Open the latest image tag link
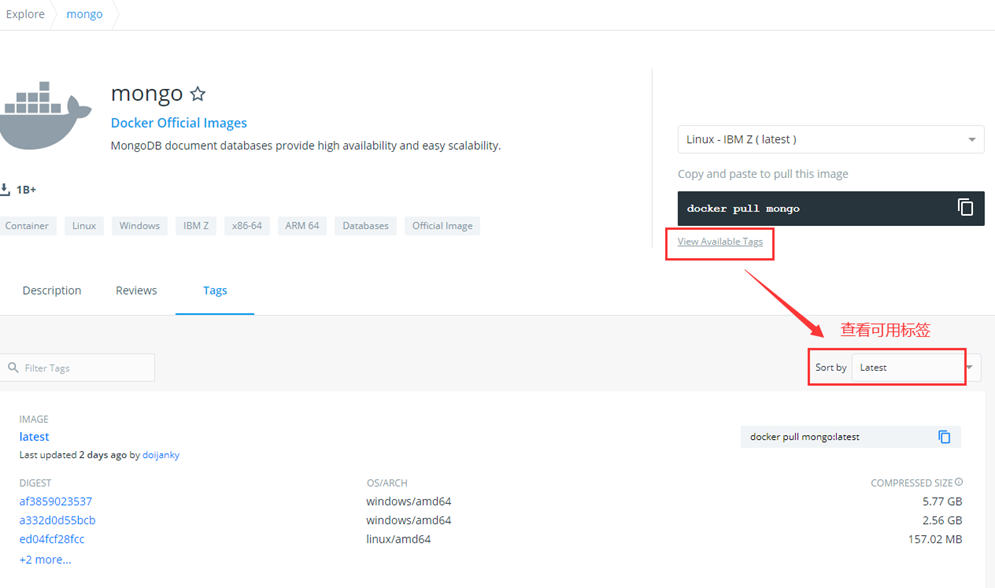This screenshot has height=588, width=995. coord(34,436)
